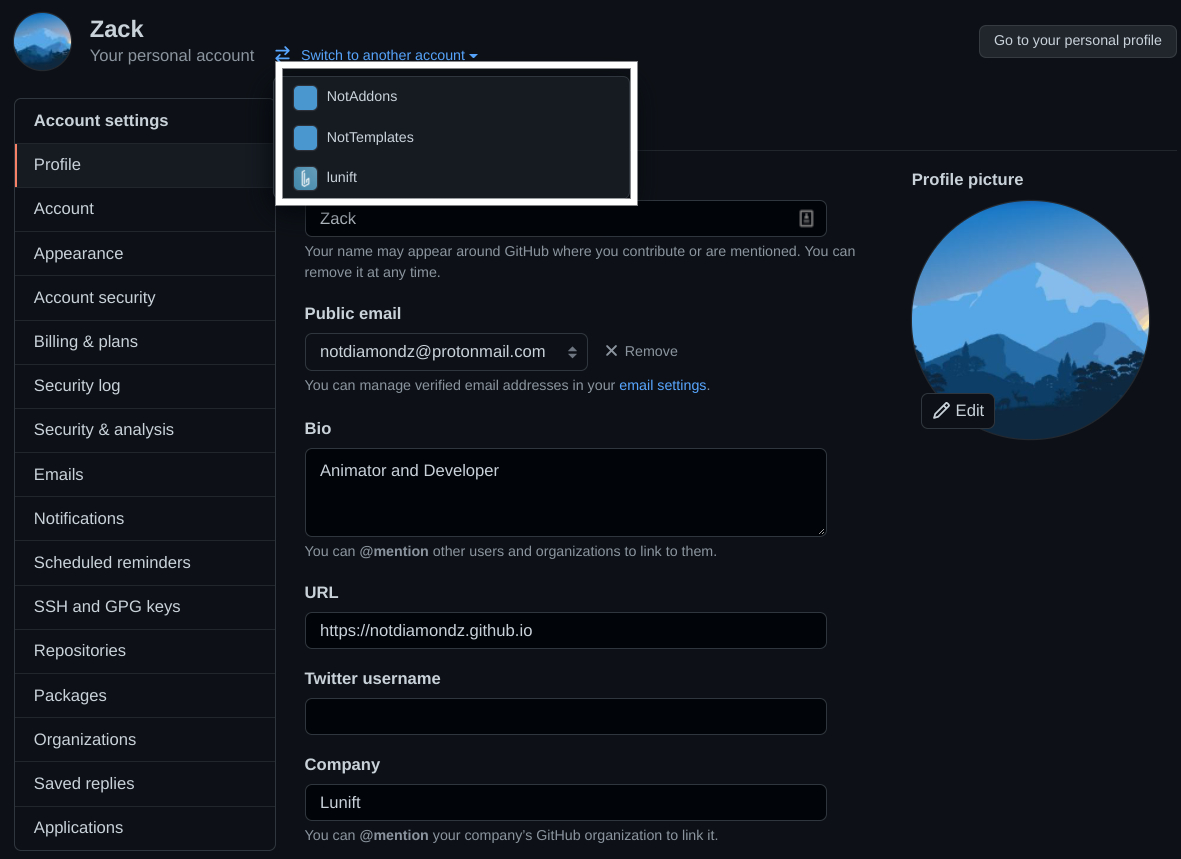Screen dimensions: 1181x859
Task: Open Notifications settings
Action: point(145,518)
